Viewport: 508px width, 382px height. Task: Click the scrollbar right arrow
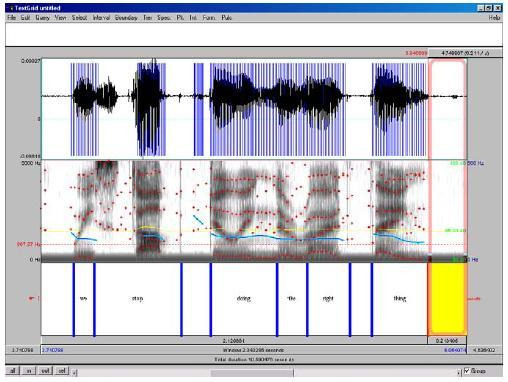pos(458,372)
